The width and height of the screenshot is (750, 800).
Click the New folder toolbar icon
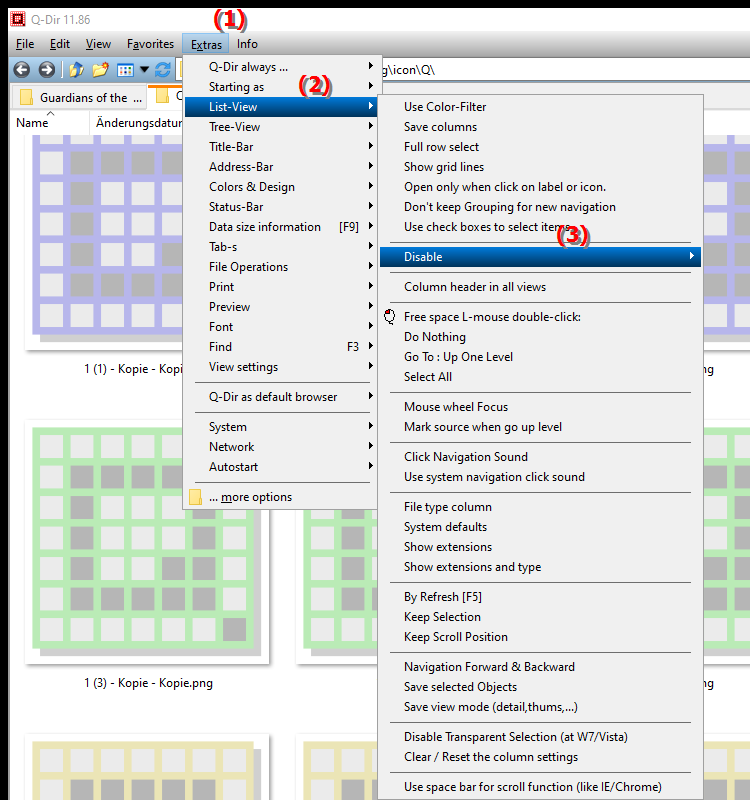[101, 69]
